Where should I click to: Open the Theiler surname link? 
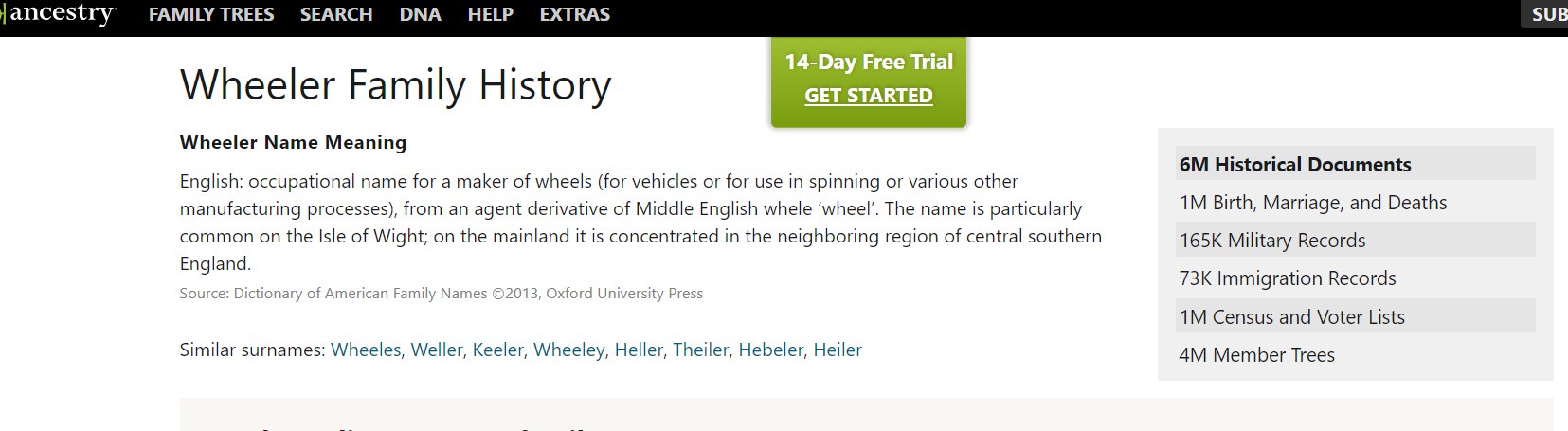(x=701, y=350)
